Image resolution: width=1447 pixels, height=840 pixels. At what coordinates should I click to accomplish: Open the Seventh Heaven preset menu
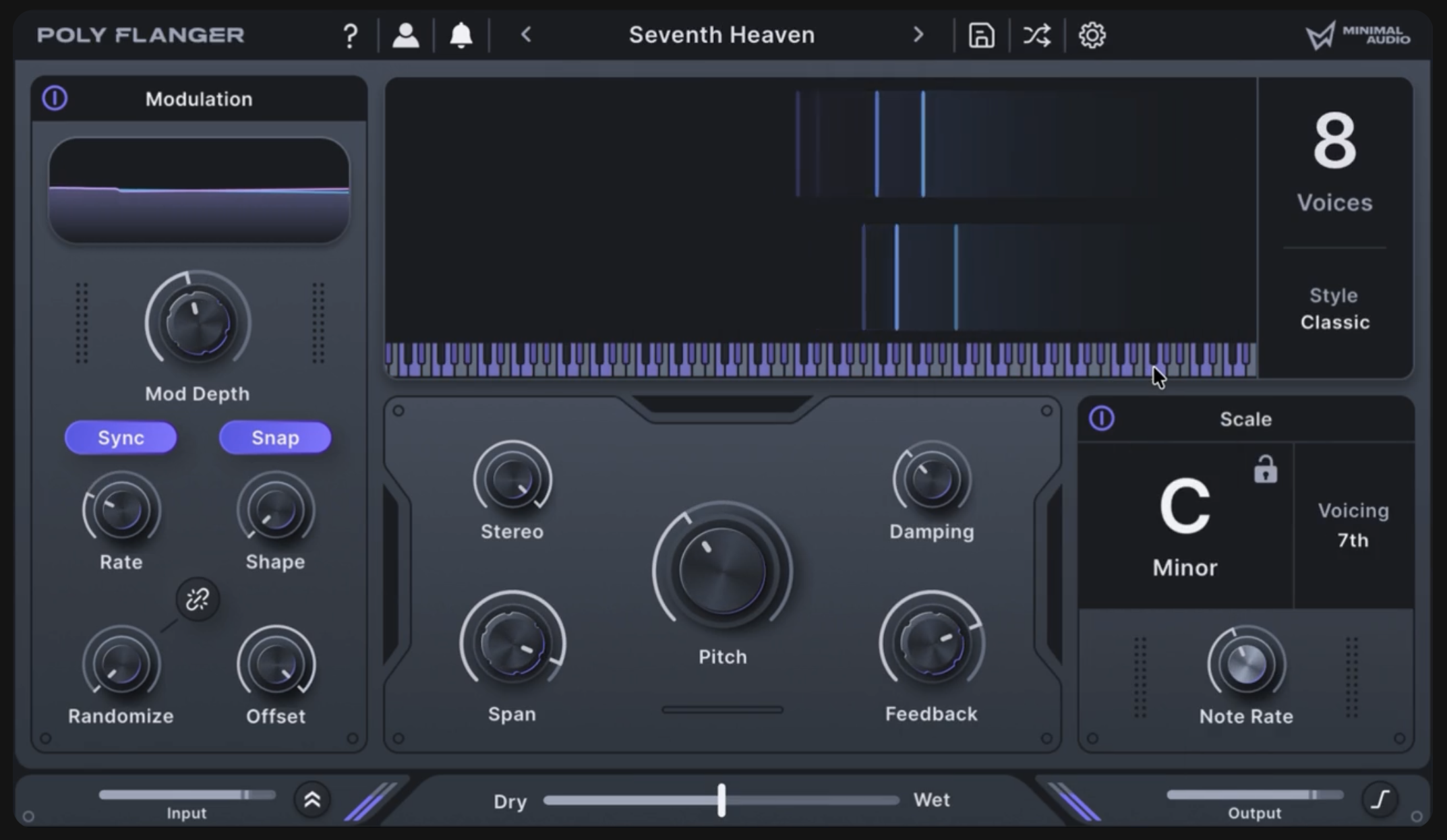[x=721, y=35]
